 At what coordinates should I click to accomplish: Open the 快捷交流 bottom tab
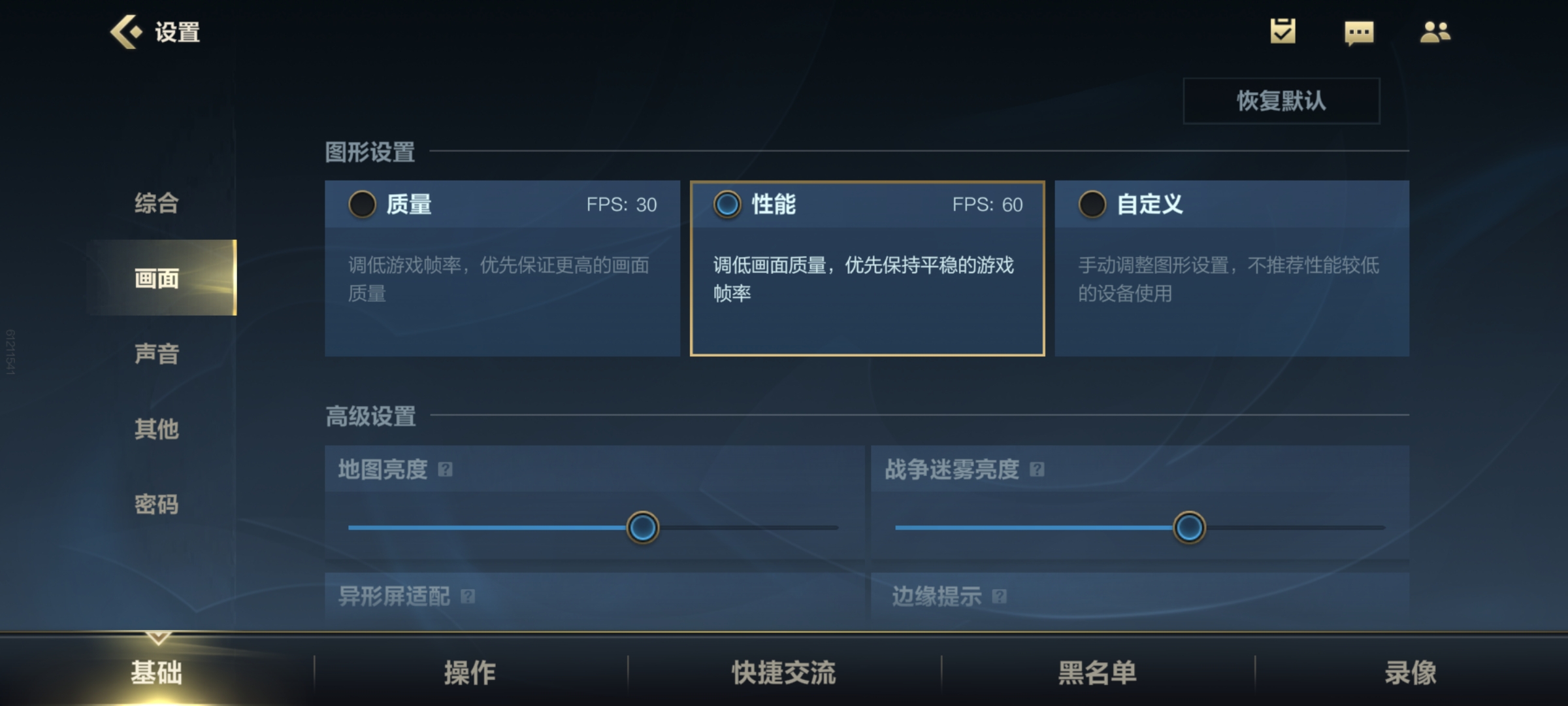point(784,672)
